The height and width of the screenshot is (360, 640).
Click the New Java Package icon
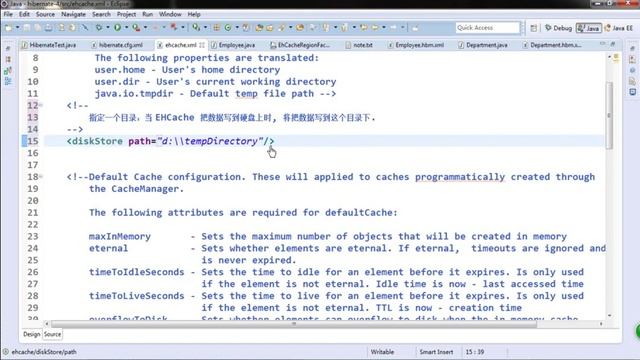click(x=217, y=28)
